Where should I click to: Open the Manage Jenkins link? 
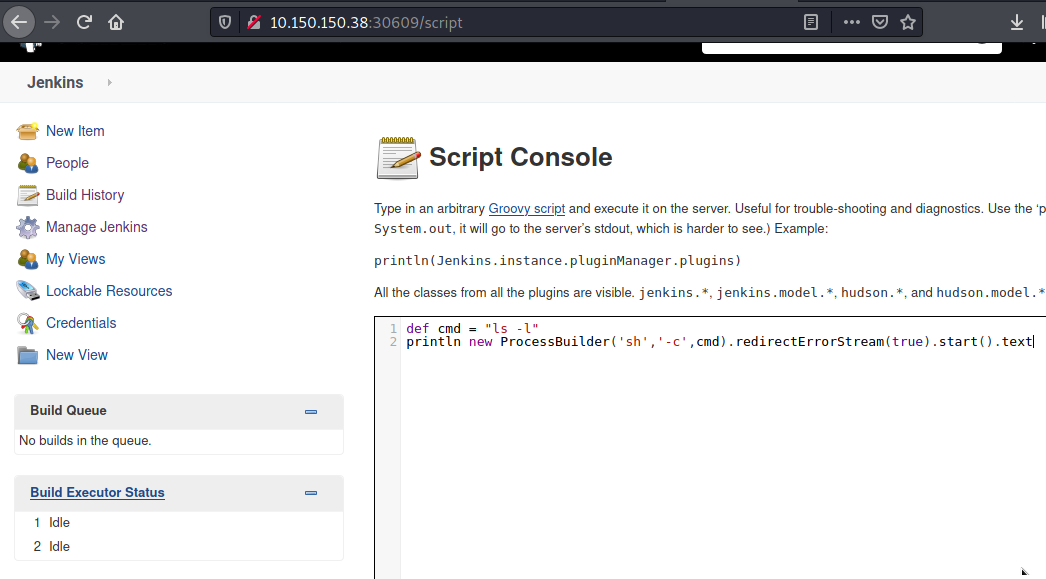97,227
